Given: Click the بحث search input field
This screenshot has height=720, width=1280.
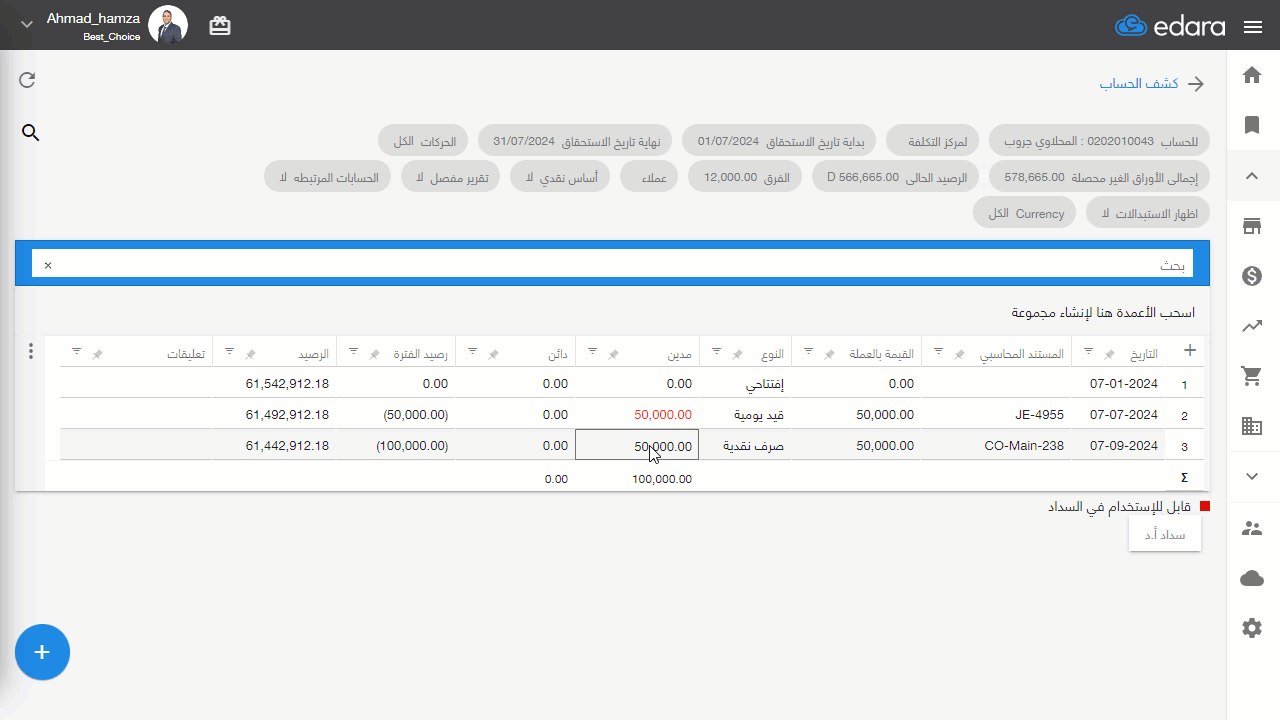Looking at the screenshot, I should coord(612,265).
